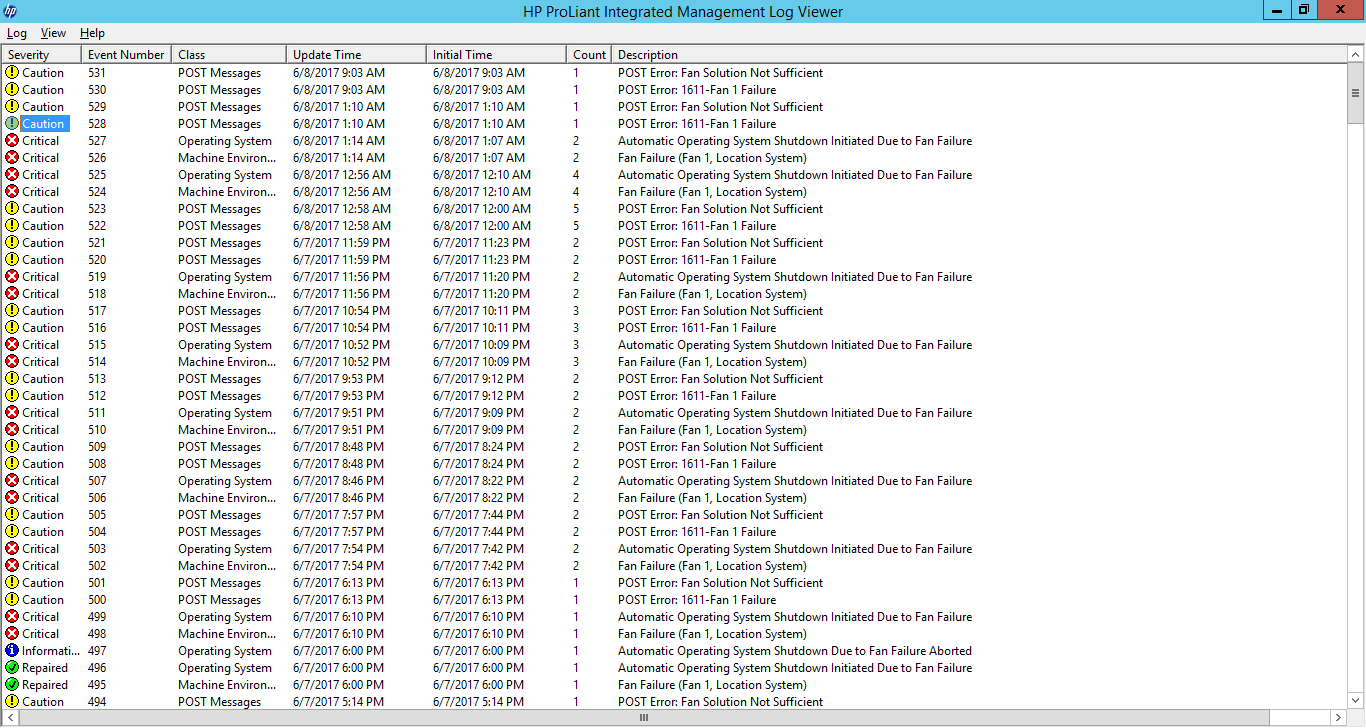Click the Critical icon for event 525

pyautogui.click(x=12, y=175)
